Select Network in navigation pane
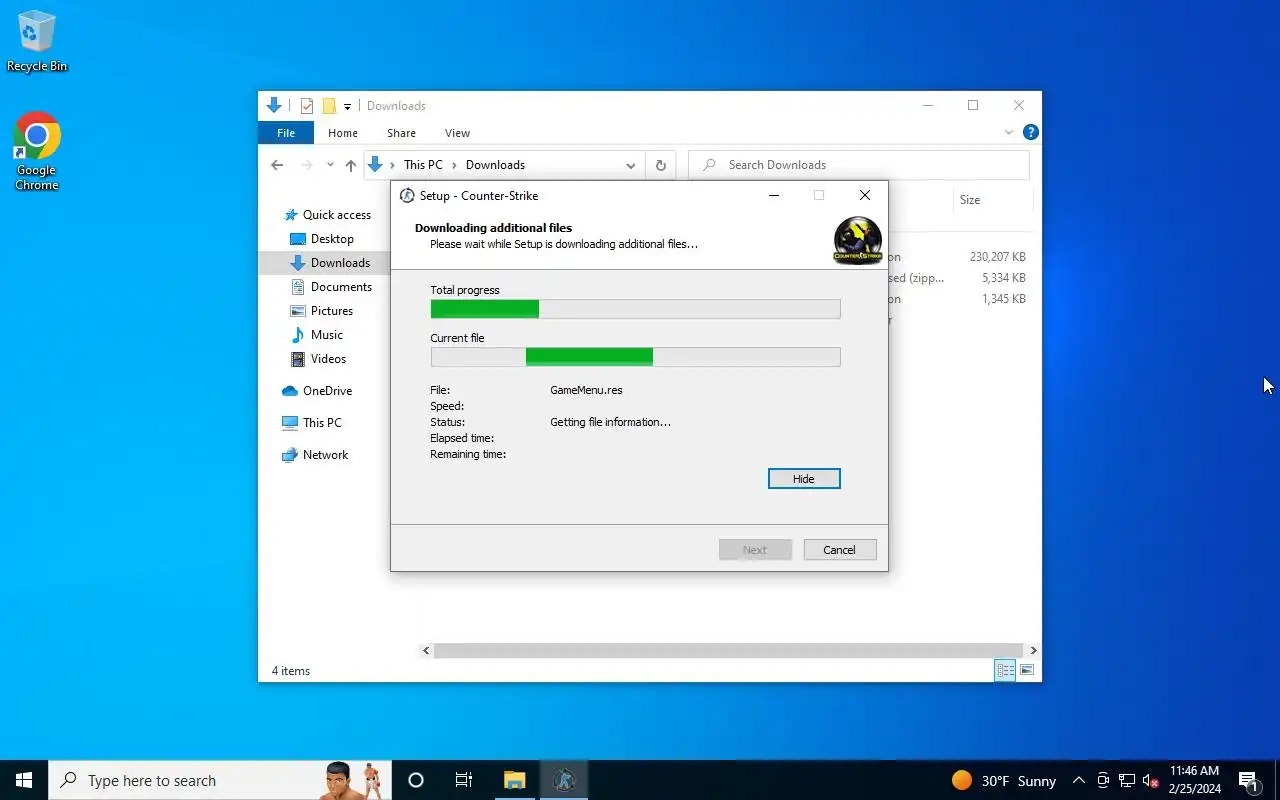This screenshot has height=800, width=1280. coord(315,455)
